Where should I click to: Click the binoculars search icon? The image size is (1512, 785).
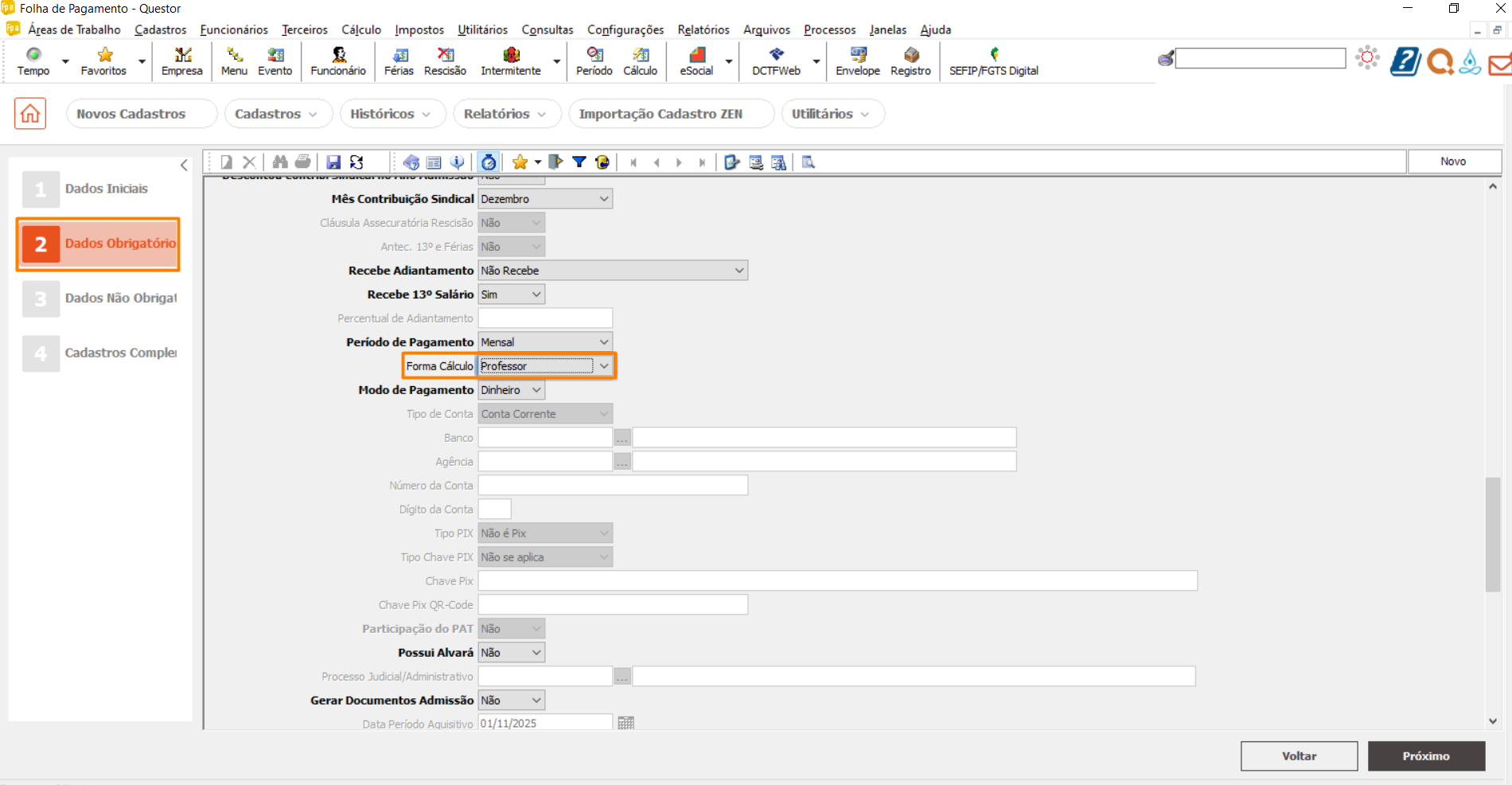pos(280,162)
